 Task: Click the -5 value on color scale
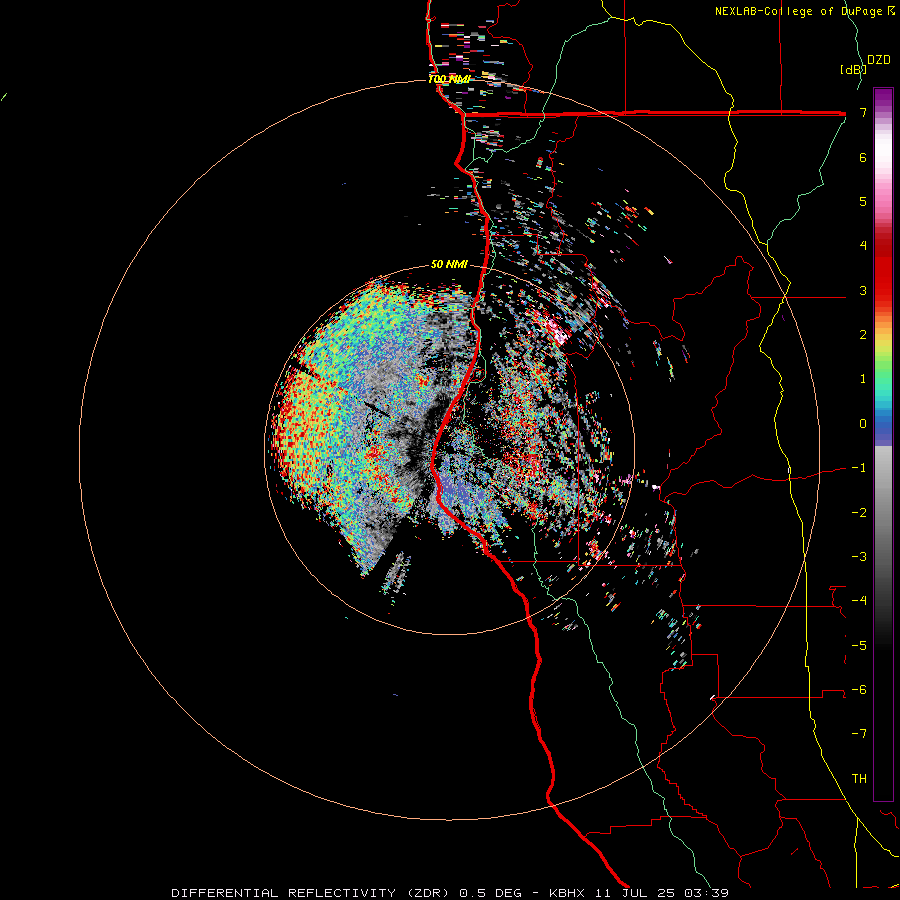point(859,646)
